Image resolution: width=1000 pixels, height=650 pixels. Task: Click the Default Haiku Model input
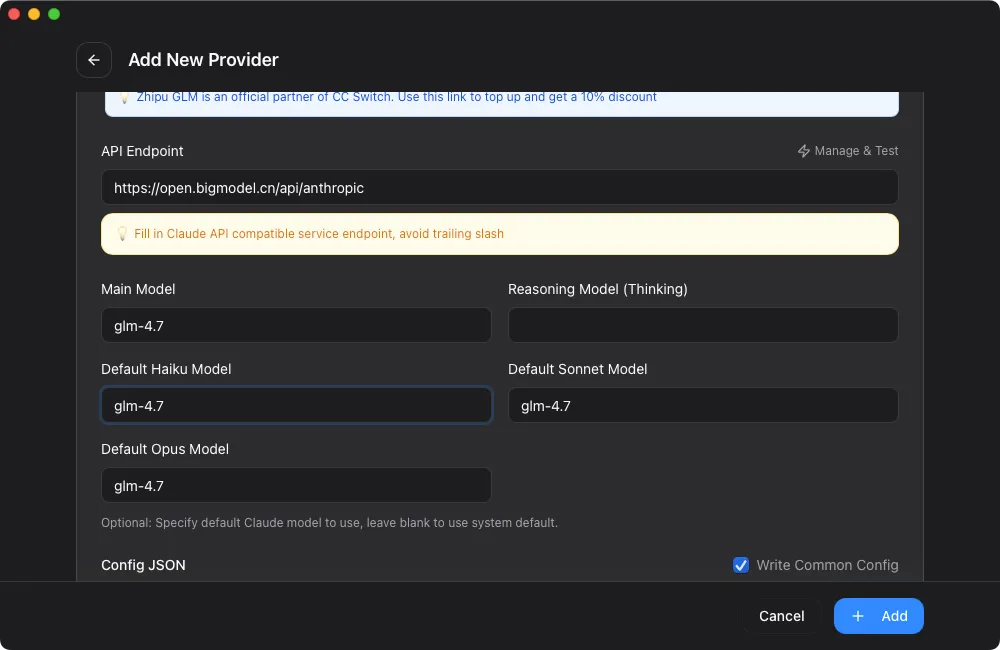pyautogui.click(x=296, y=405)
